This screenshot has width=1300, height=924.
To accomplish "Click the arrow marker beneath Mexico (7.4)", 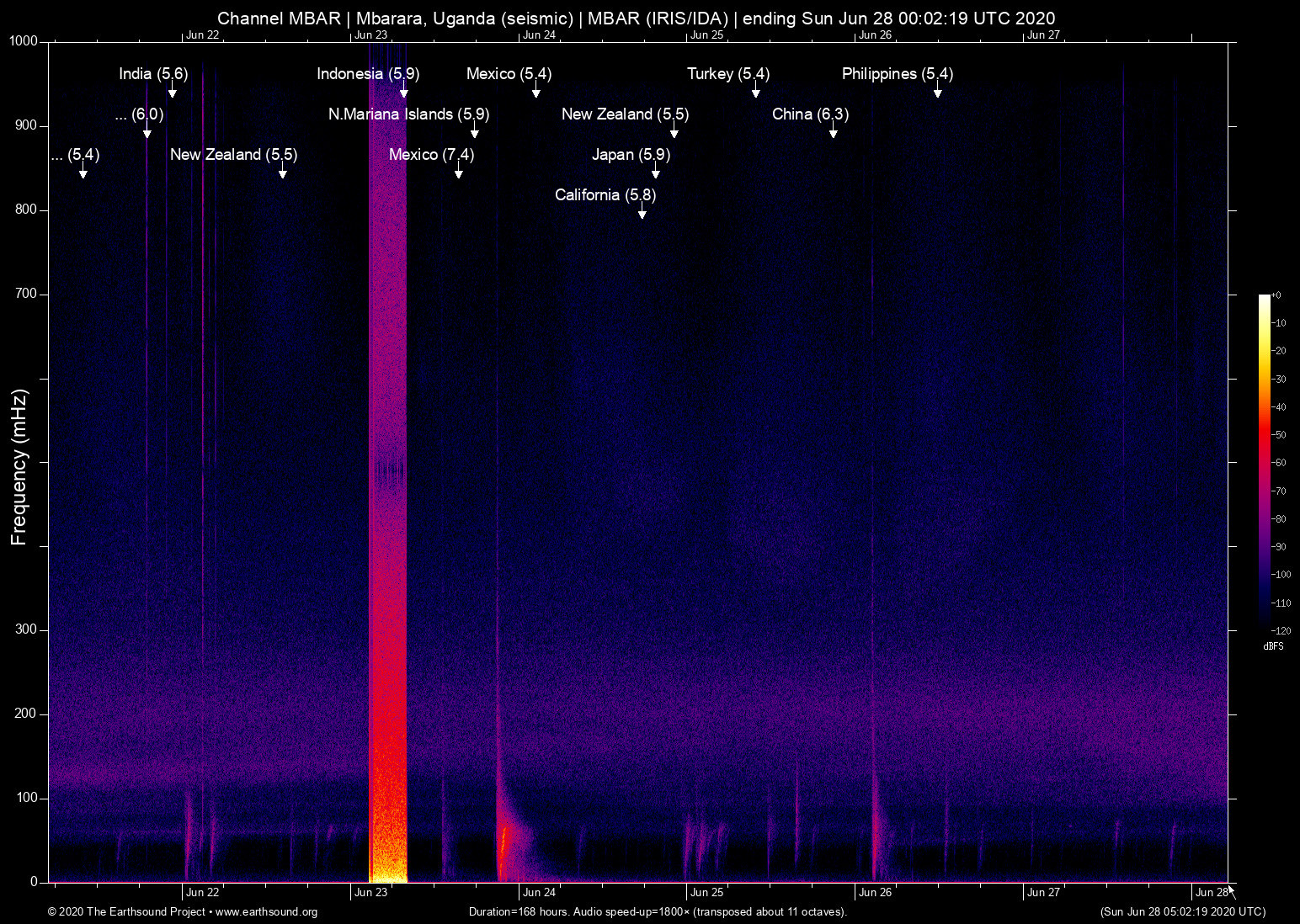I will click(x=459, y=173).
